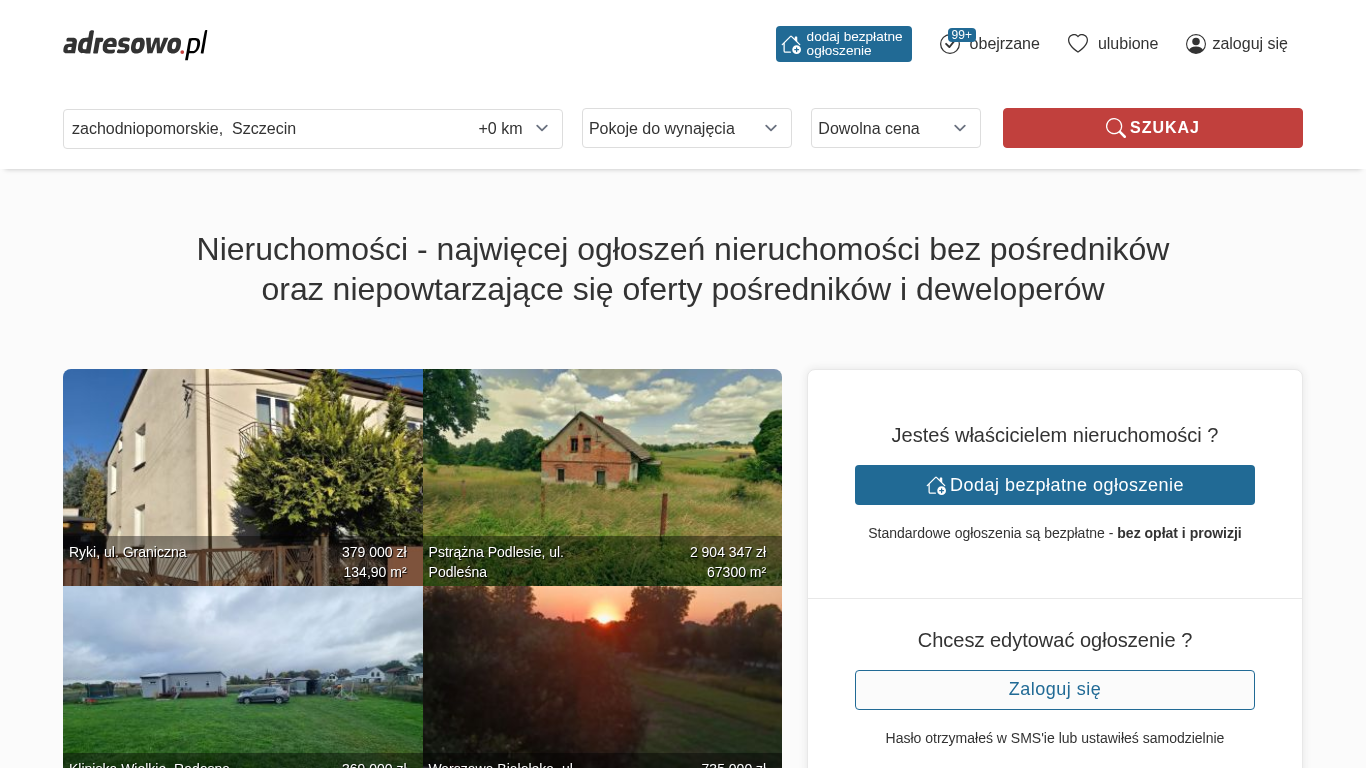Open the listing with grey house and car
1366x768 pixels.
point(242,670)
